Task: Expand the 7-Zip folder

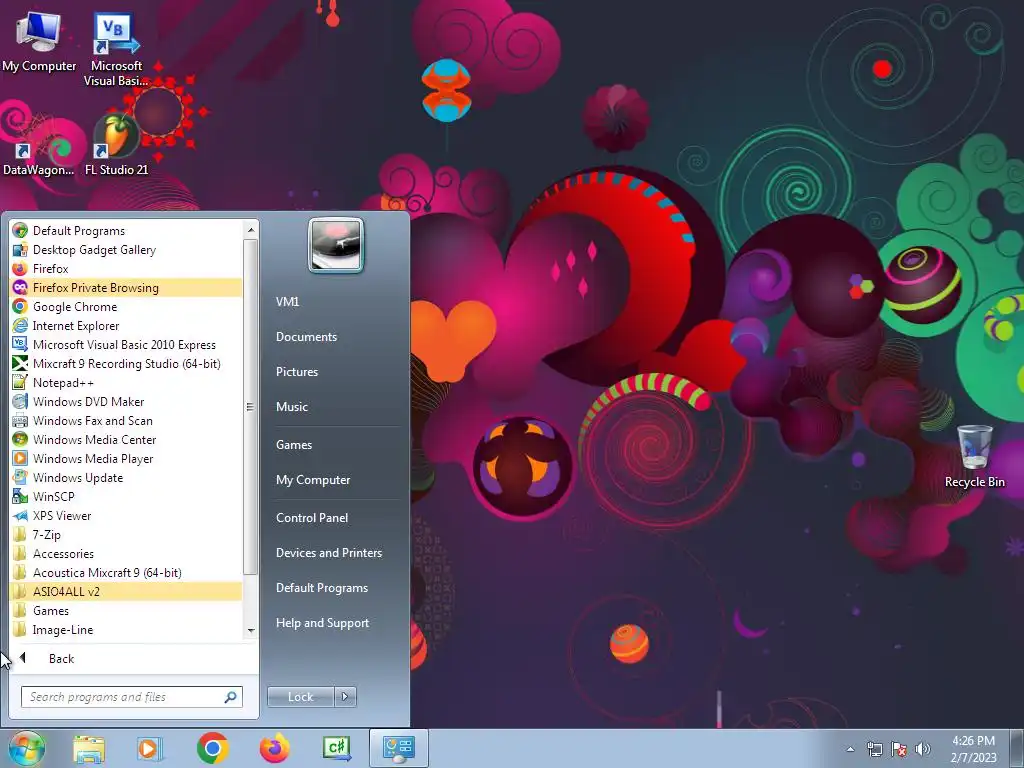Action: click(x=127, y=534)
